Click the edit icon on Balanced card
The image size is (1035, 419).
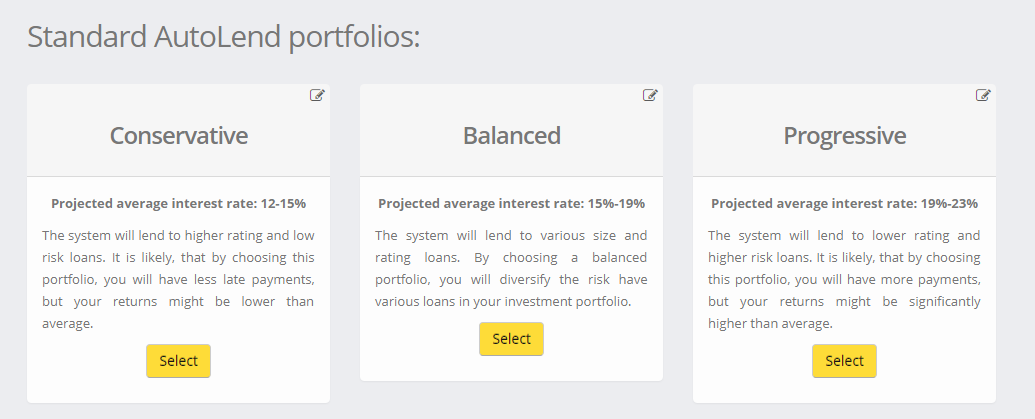coord(650,95)
